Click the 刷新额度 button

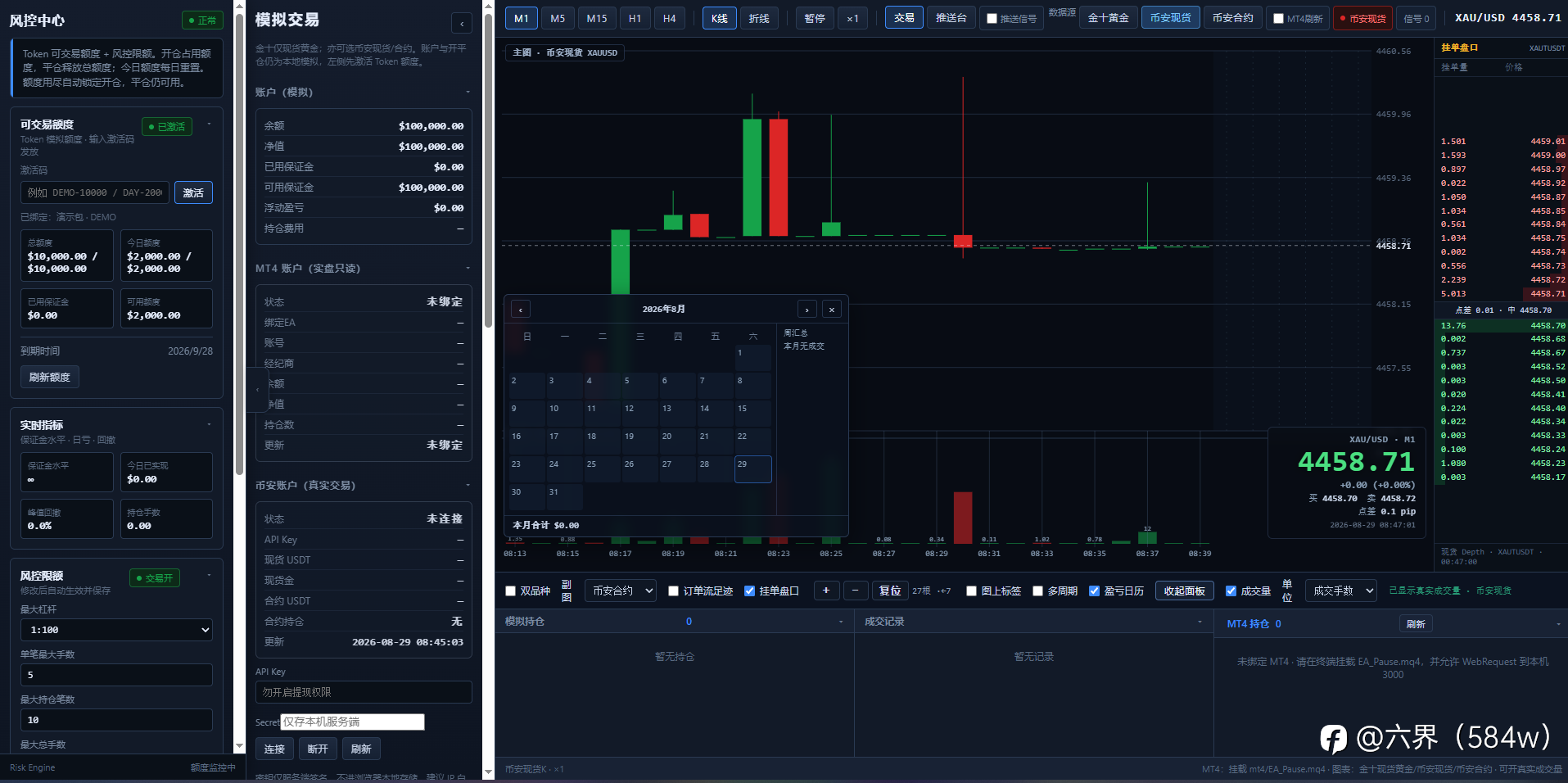point(50,377)
